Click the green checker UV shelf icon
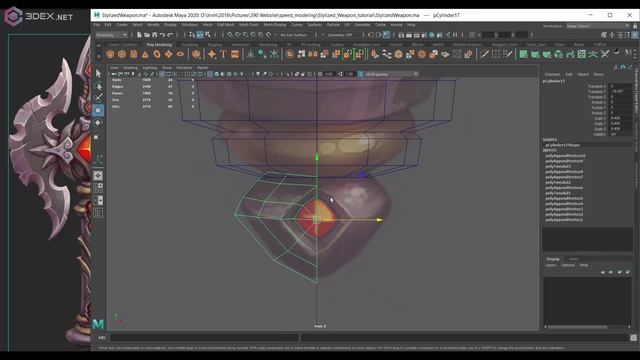 [x=582, y=54]
